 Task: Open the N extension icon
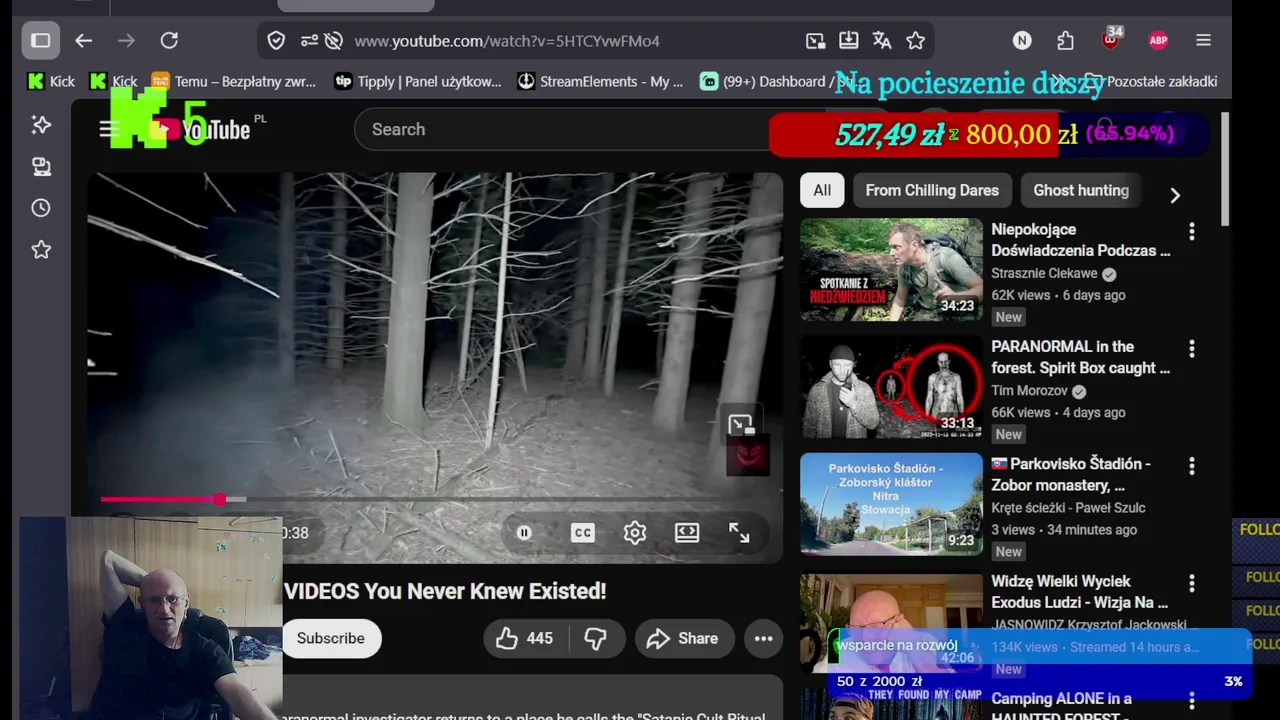[x=1021, y=41]
